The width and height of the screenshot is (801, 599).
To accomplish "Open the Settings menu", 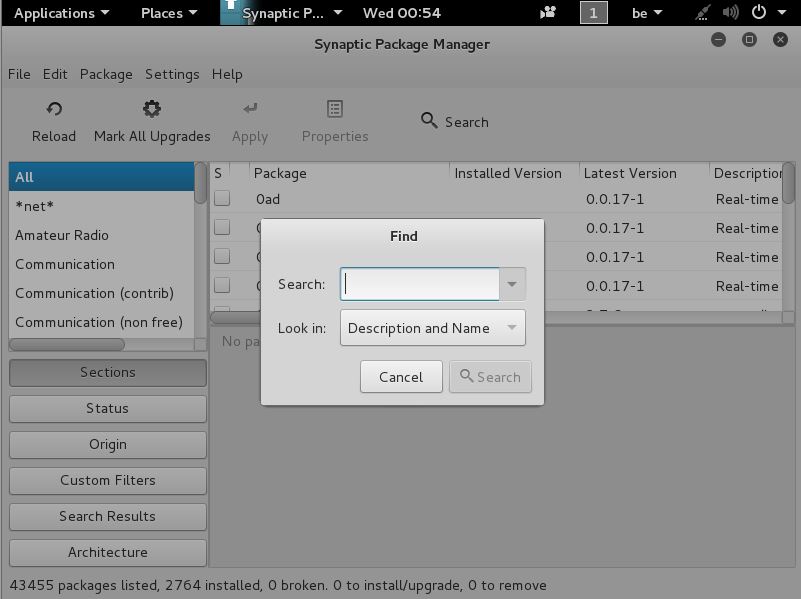I will coord(172,74).
